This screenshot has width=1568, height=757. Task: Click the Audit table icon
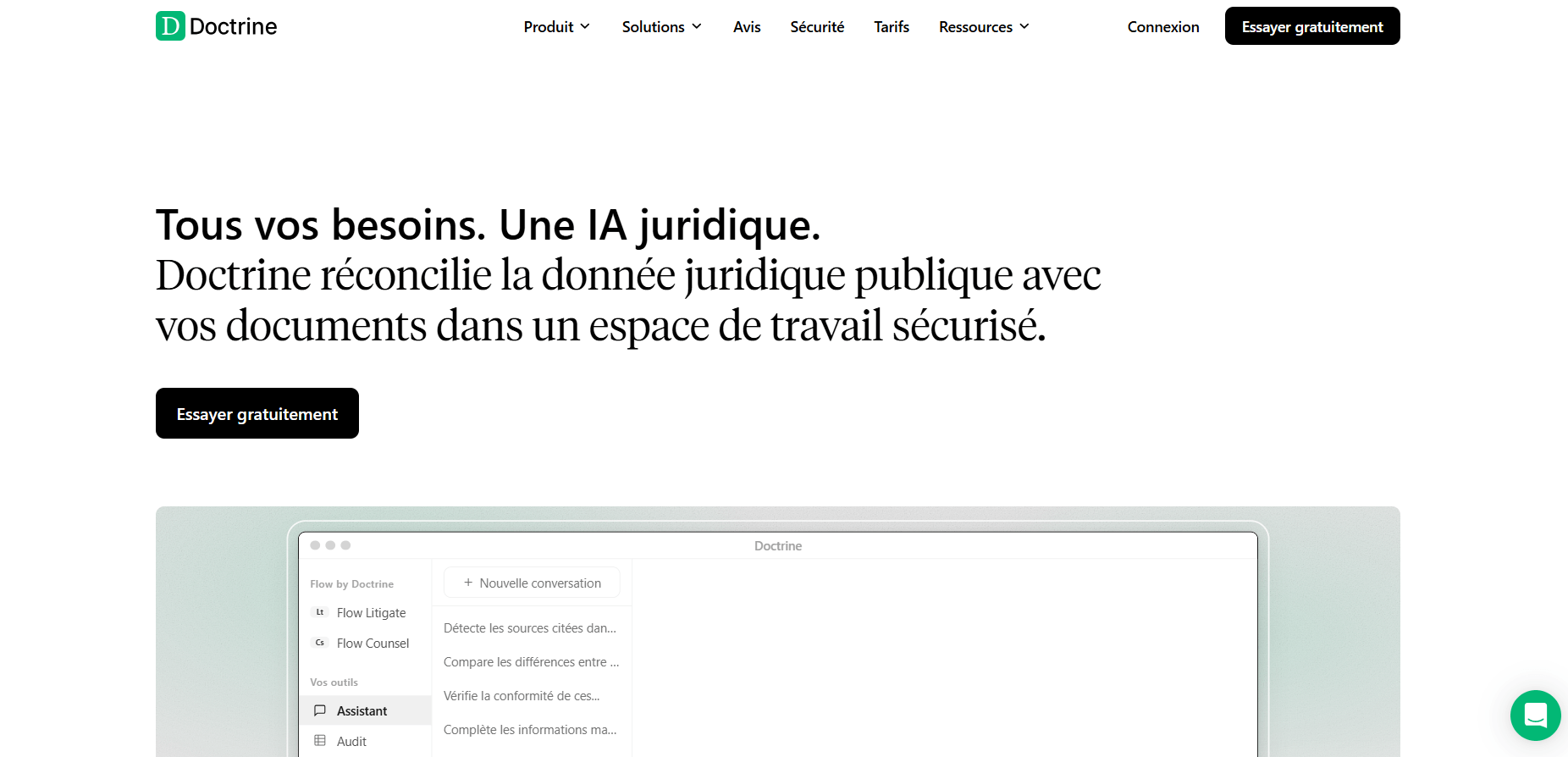[x=320, y=741]
